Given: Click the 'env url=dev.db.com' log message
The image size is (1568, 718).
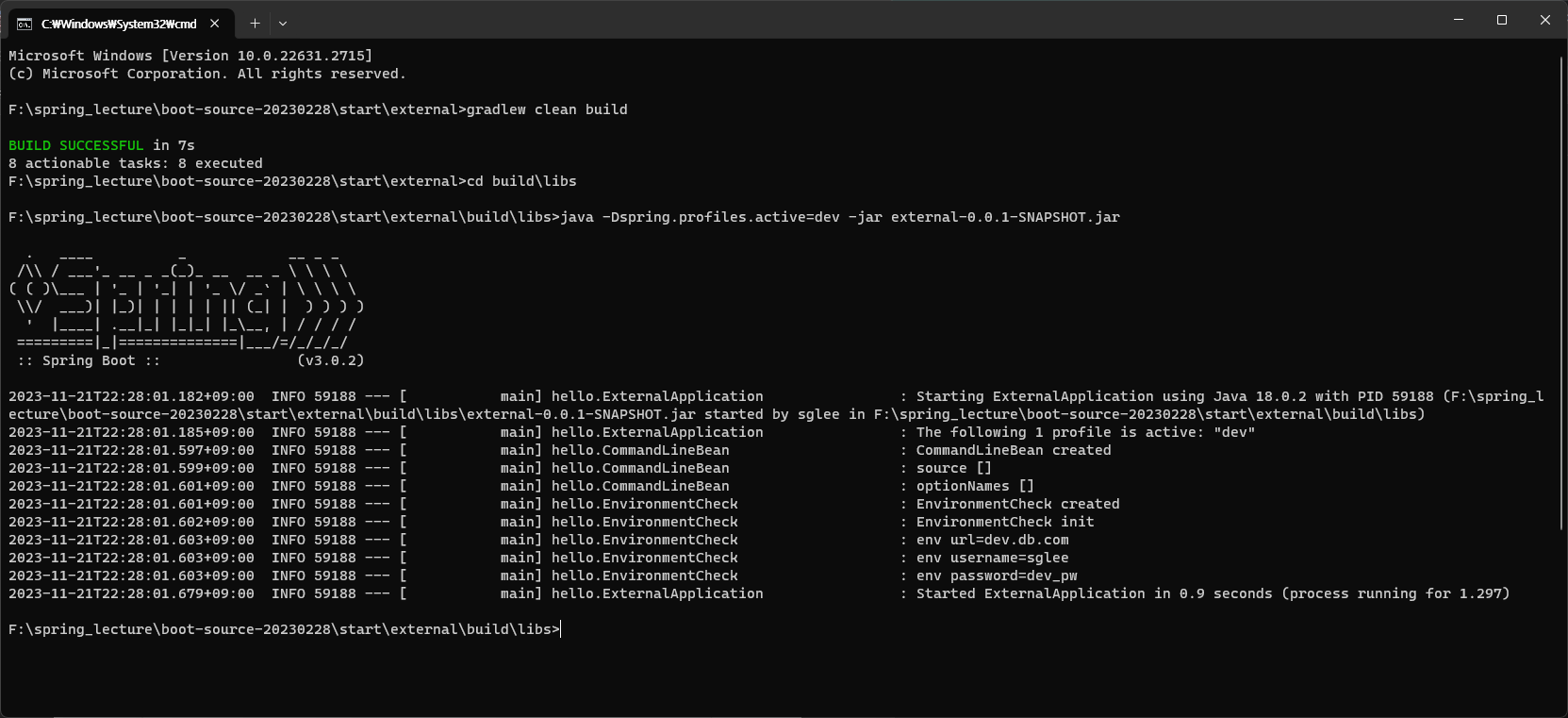Looking at the screenshot, I should tap(993, 540).
